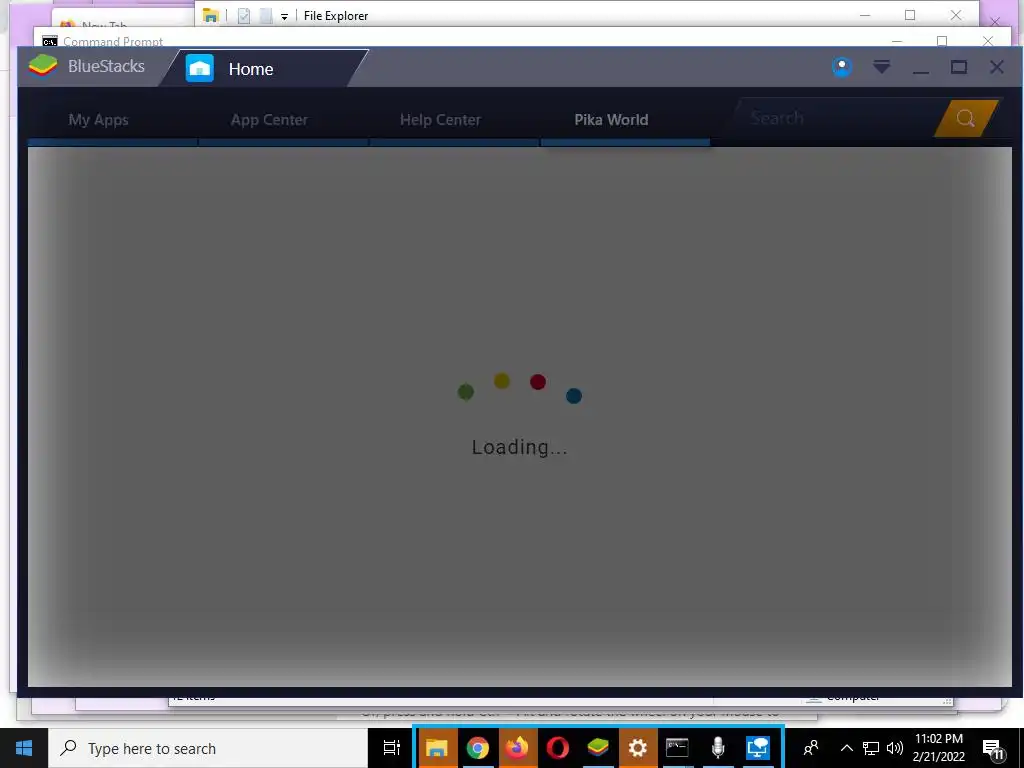Open Firefox from taskbar
The image size is (1024, 768).
(x=517, y=748)
